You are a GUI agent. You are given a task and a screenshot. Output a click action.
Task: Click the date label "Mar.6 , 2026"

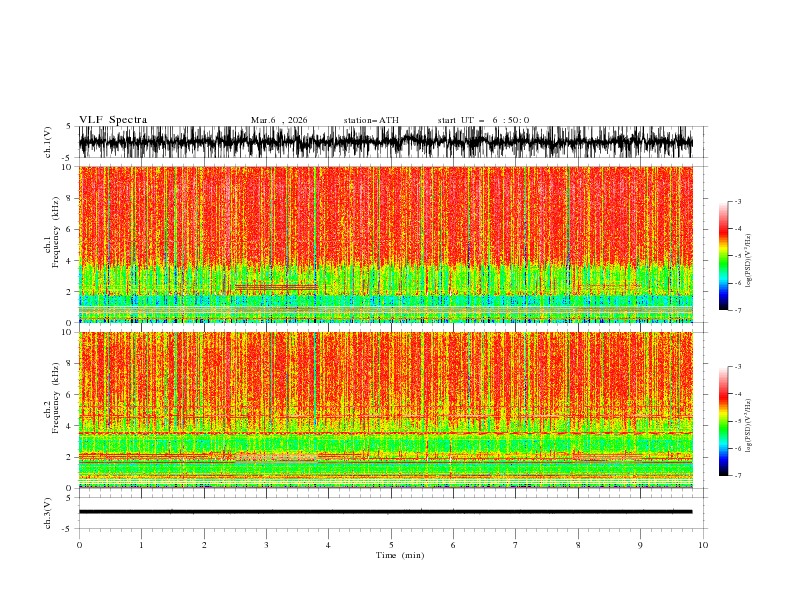point(279,120)
